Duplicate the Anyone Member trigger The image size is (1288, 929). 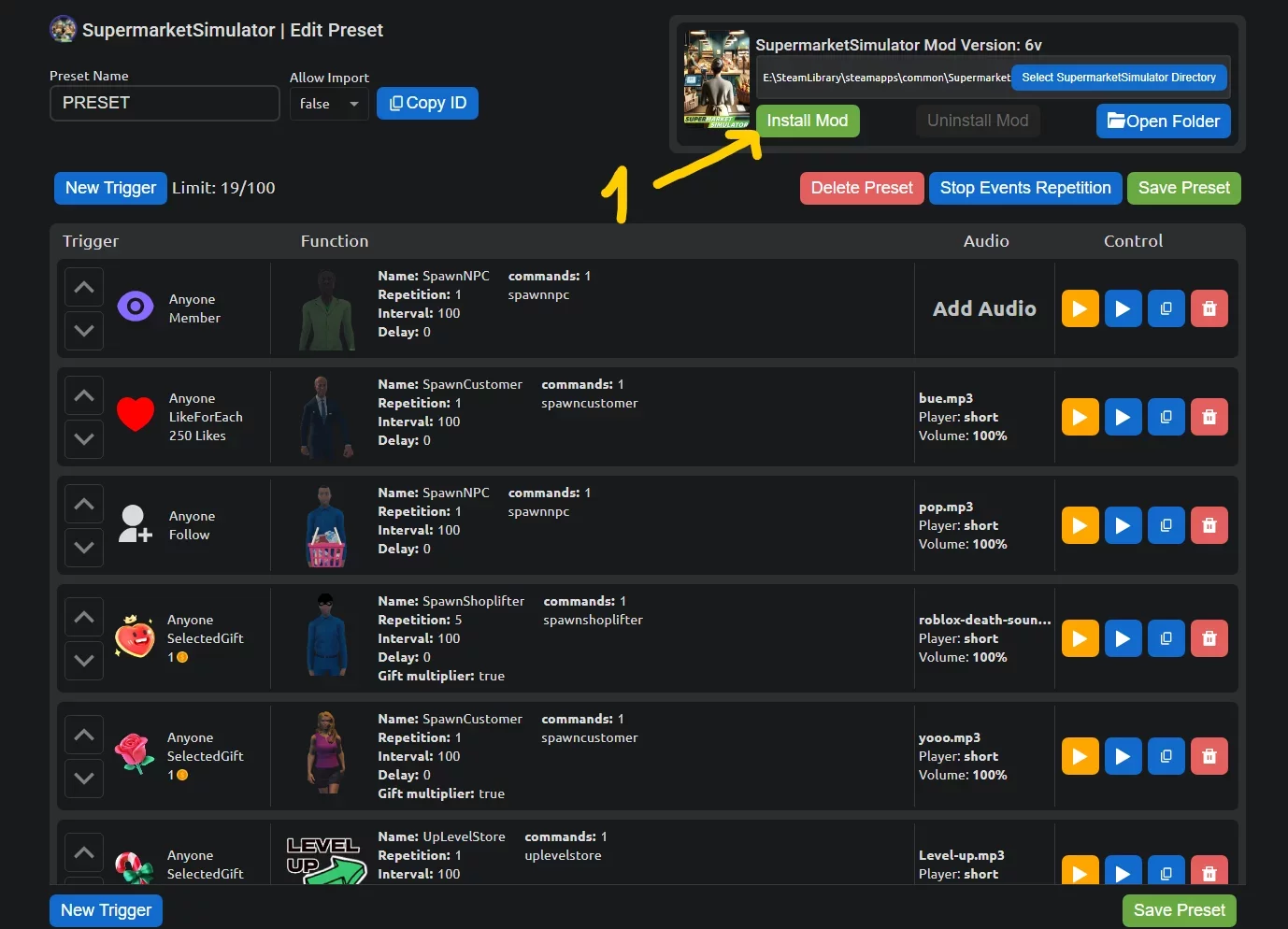pyautogui.click(x=1166, y=308)
